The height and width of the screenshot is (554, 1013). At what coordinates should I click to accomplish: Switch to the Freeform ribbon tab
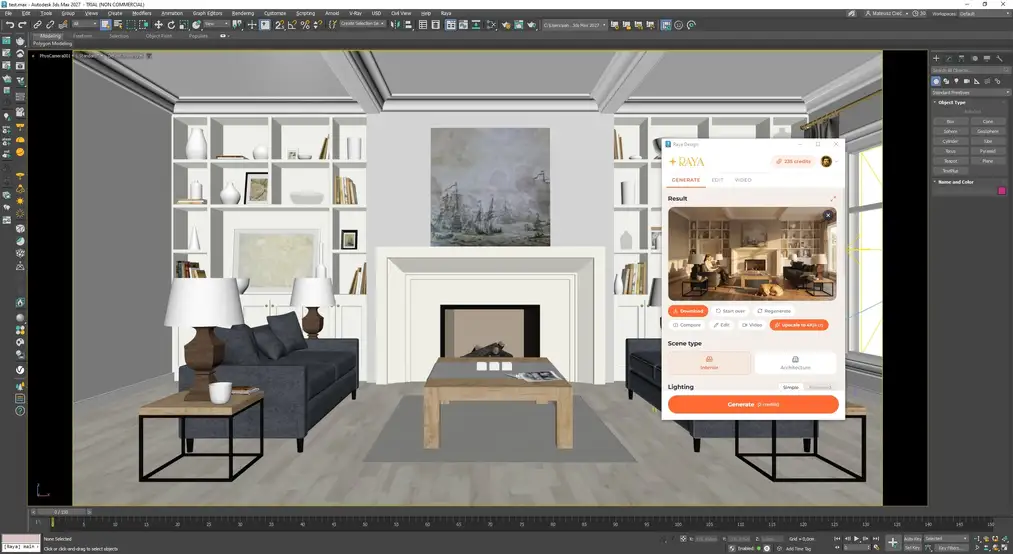83,36
